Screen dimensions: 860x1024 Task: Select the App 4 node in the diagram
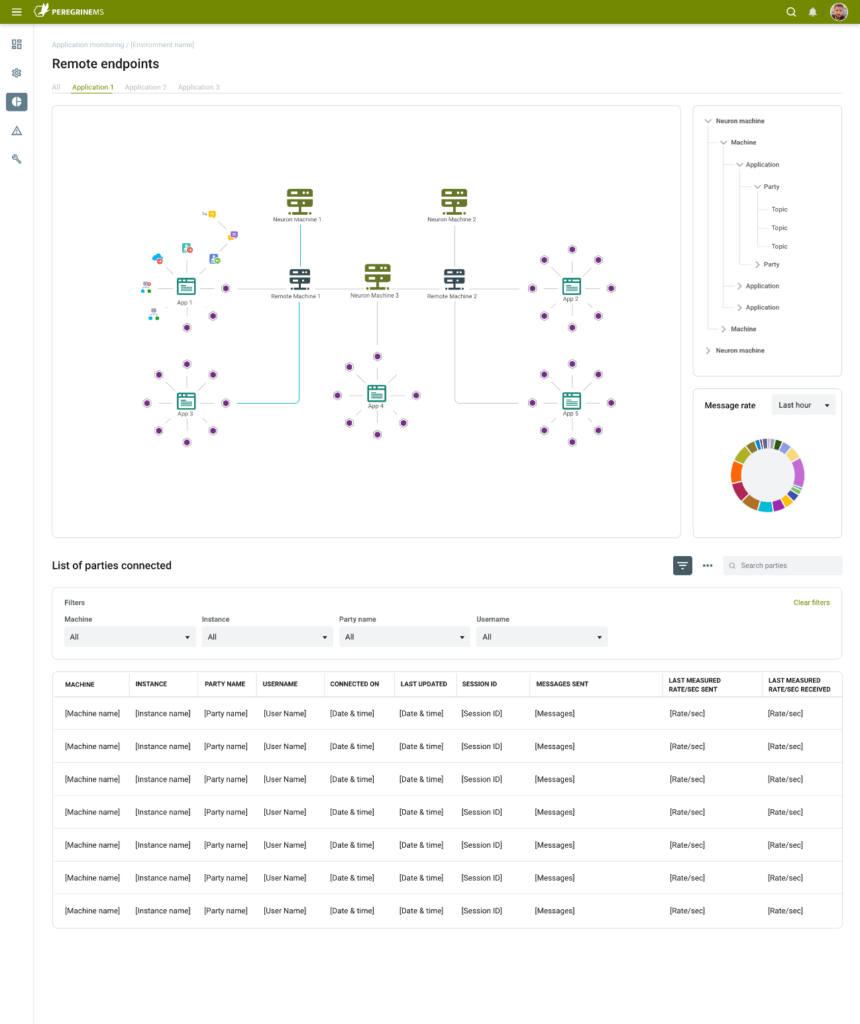(x=377, y=392)
